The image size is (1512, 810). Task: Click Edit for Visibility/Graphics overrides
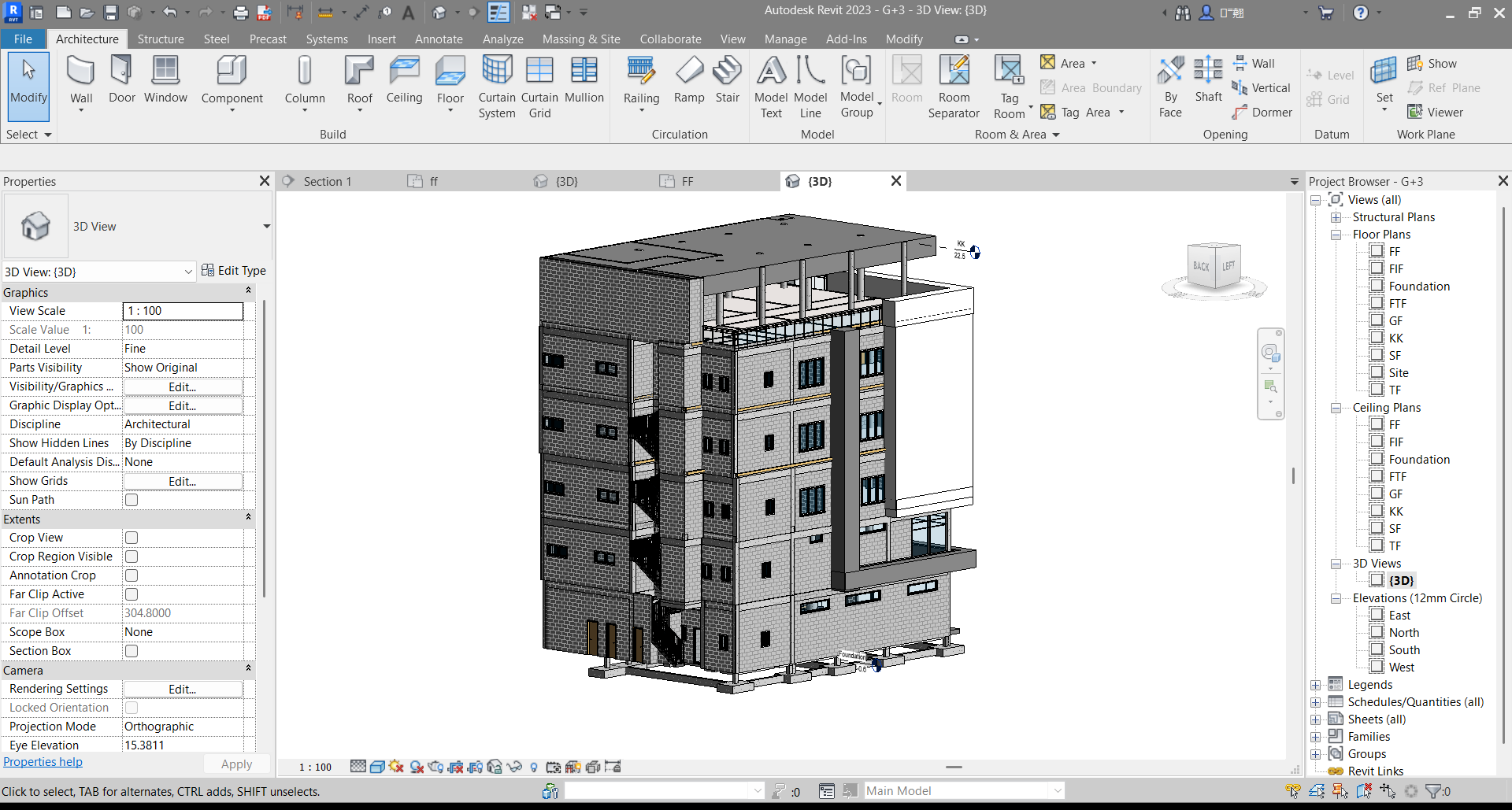click(183, 387)
